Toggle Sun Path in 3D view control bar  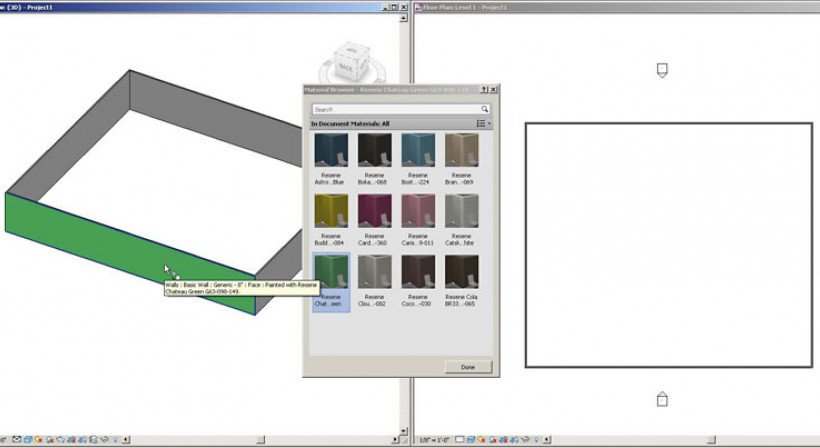(38, 440)
